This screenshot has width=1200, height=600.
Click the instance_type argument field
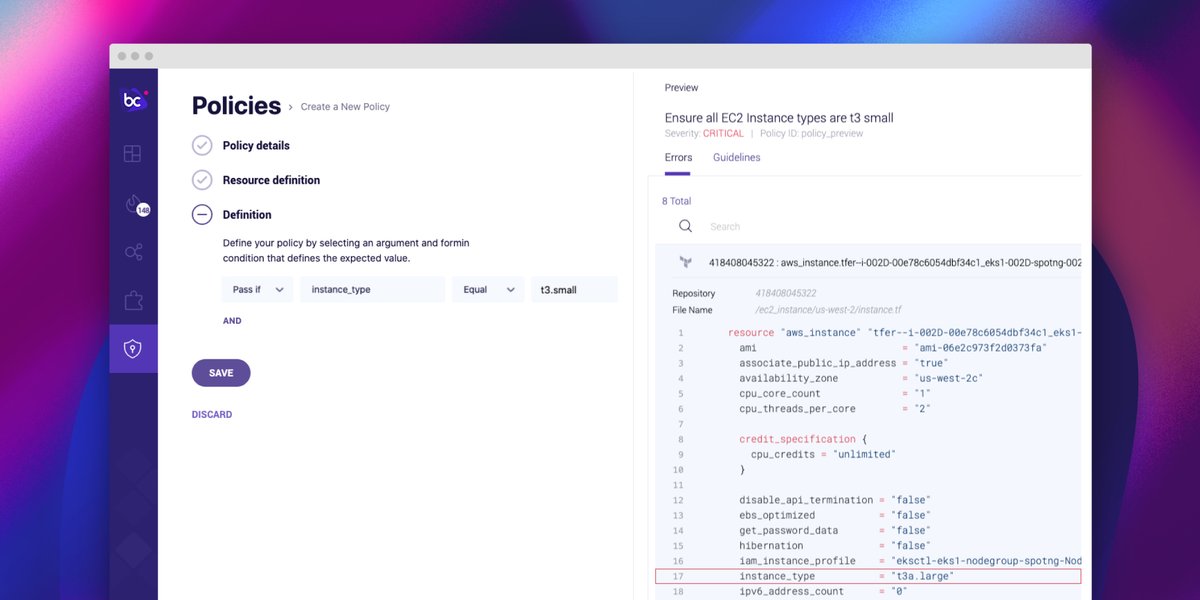[372, 290]
